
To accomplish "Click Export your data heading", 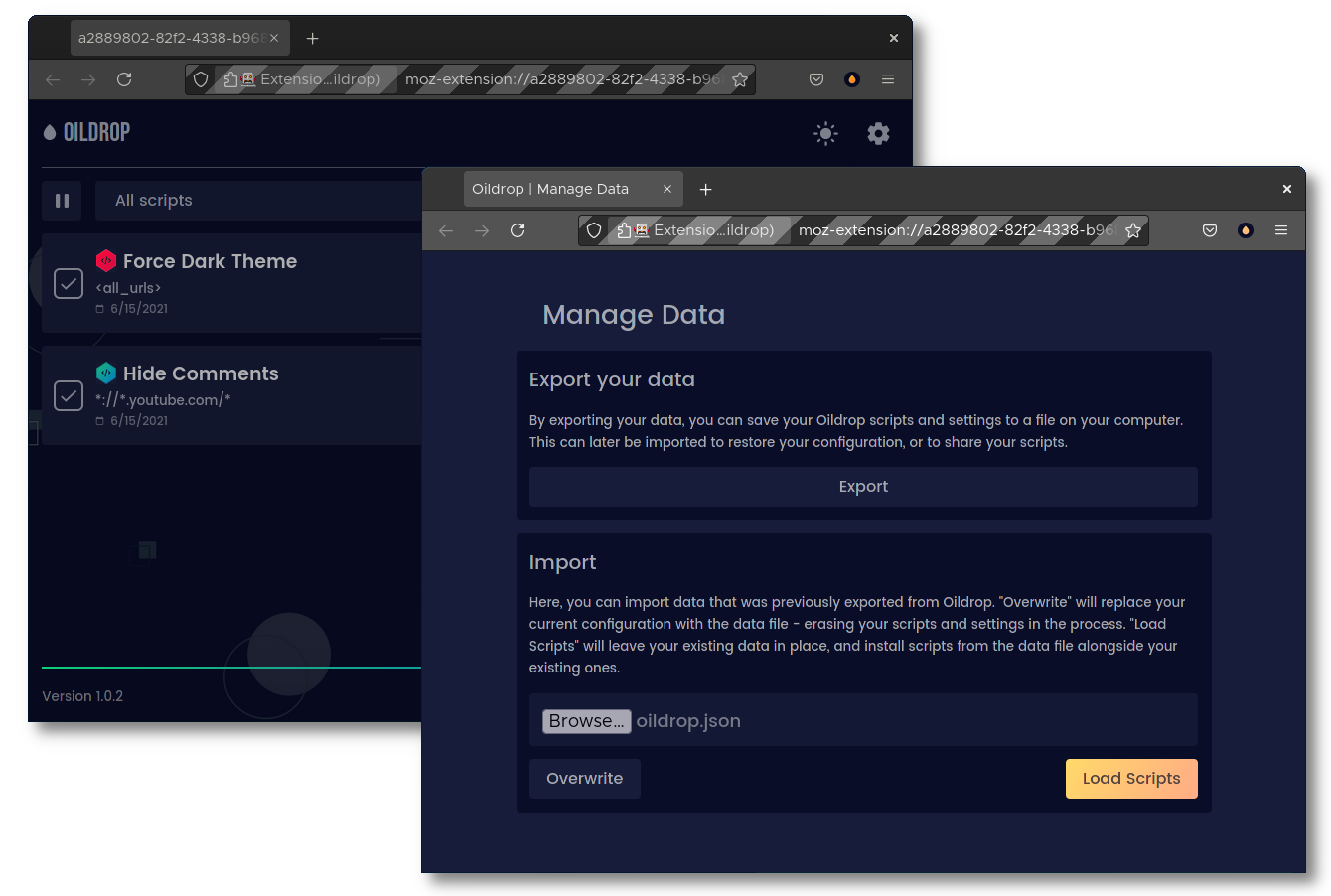I will tap(612, 379).
